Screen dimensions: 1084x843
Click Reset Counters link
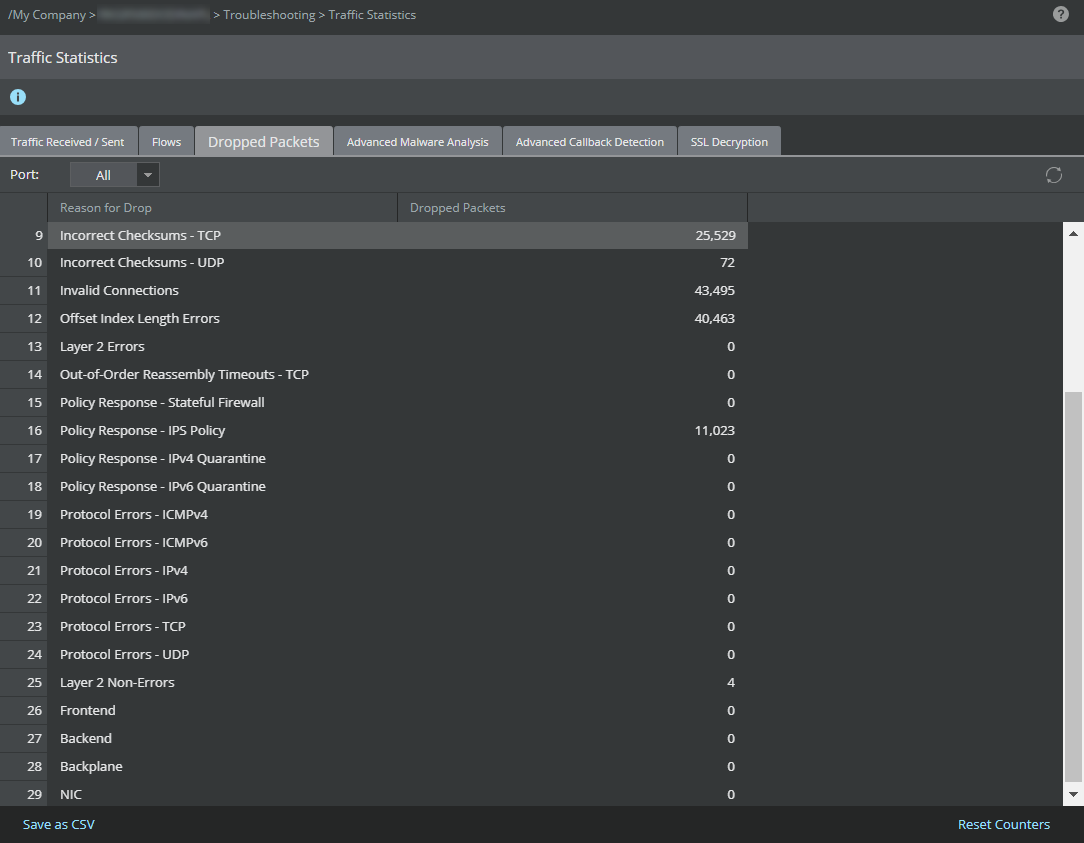pyautogui.click(x=1004, y=824)
